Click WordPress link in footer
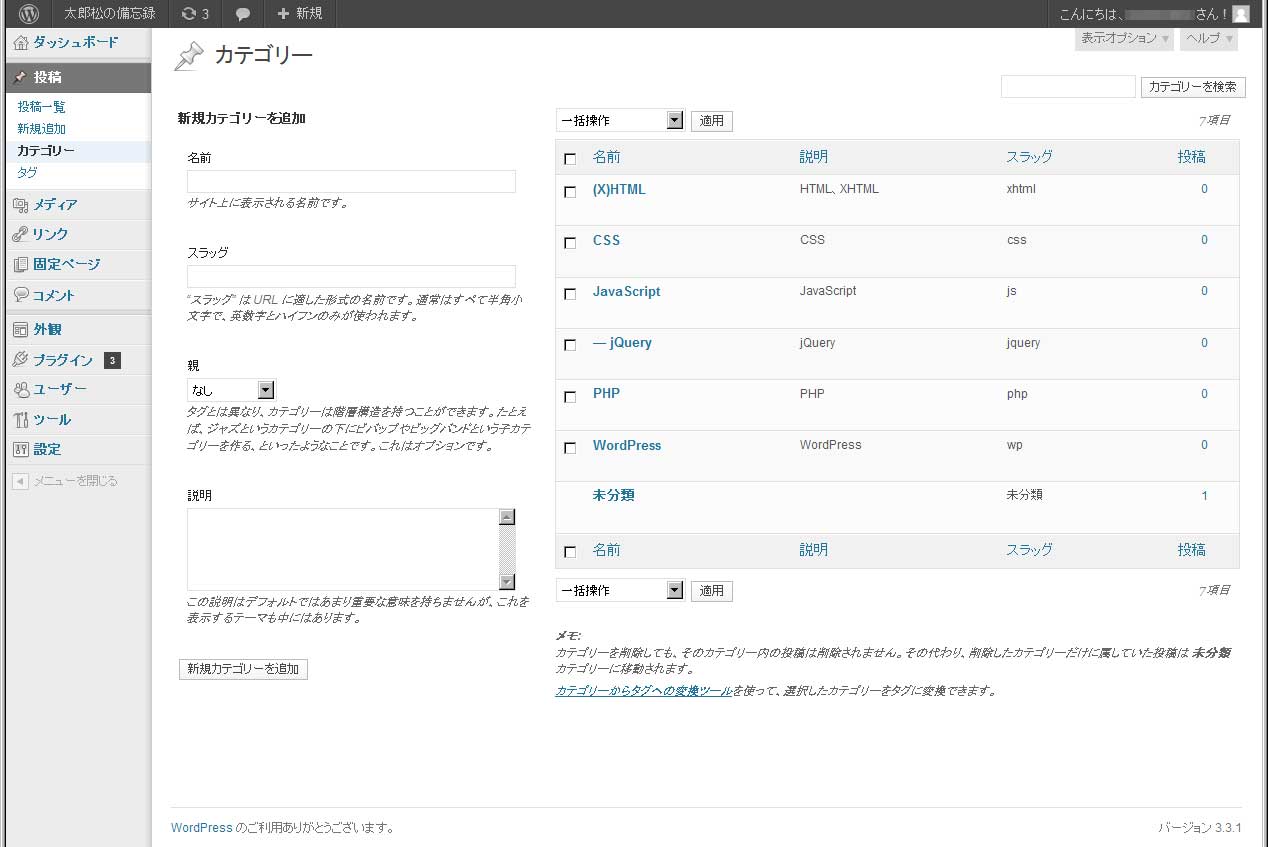 201,828
